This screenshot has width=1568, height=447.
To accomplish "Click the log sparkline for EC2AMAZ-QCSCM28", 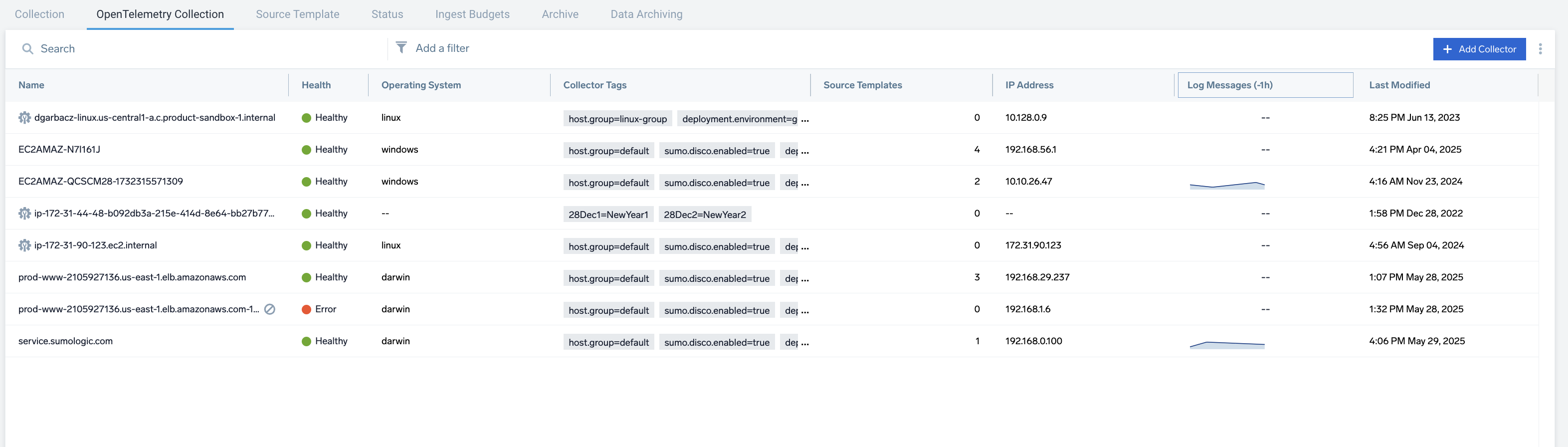I will 1226,185.
